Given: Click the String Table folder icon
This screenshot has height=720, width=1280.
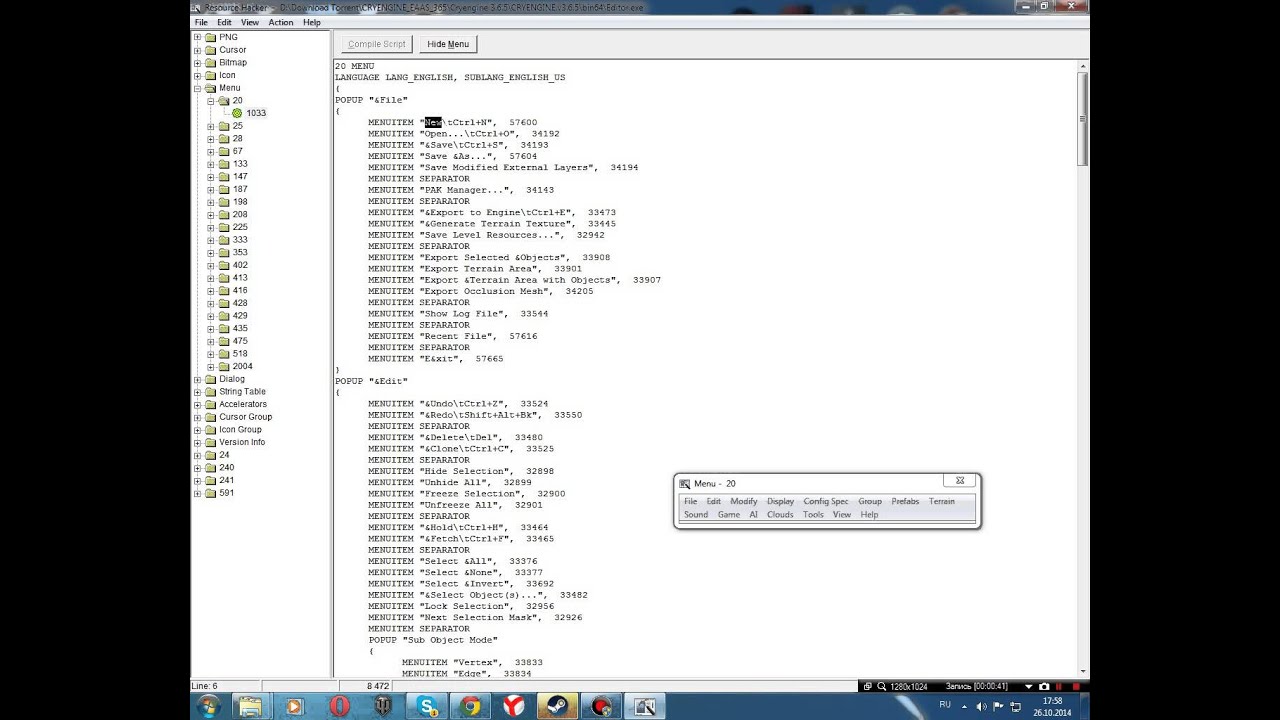Looking at the screenshot, I should [210, 392].
